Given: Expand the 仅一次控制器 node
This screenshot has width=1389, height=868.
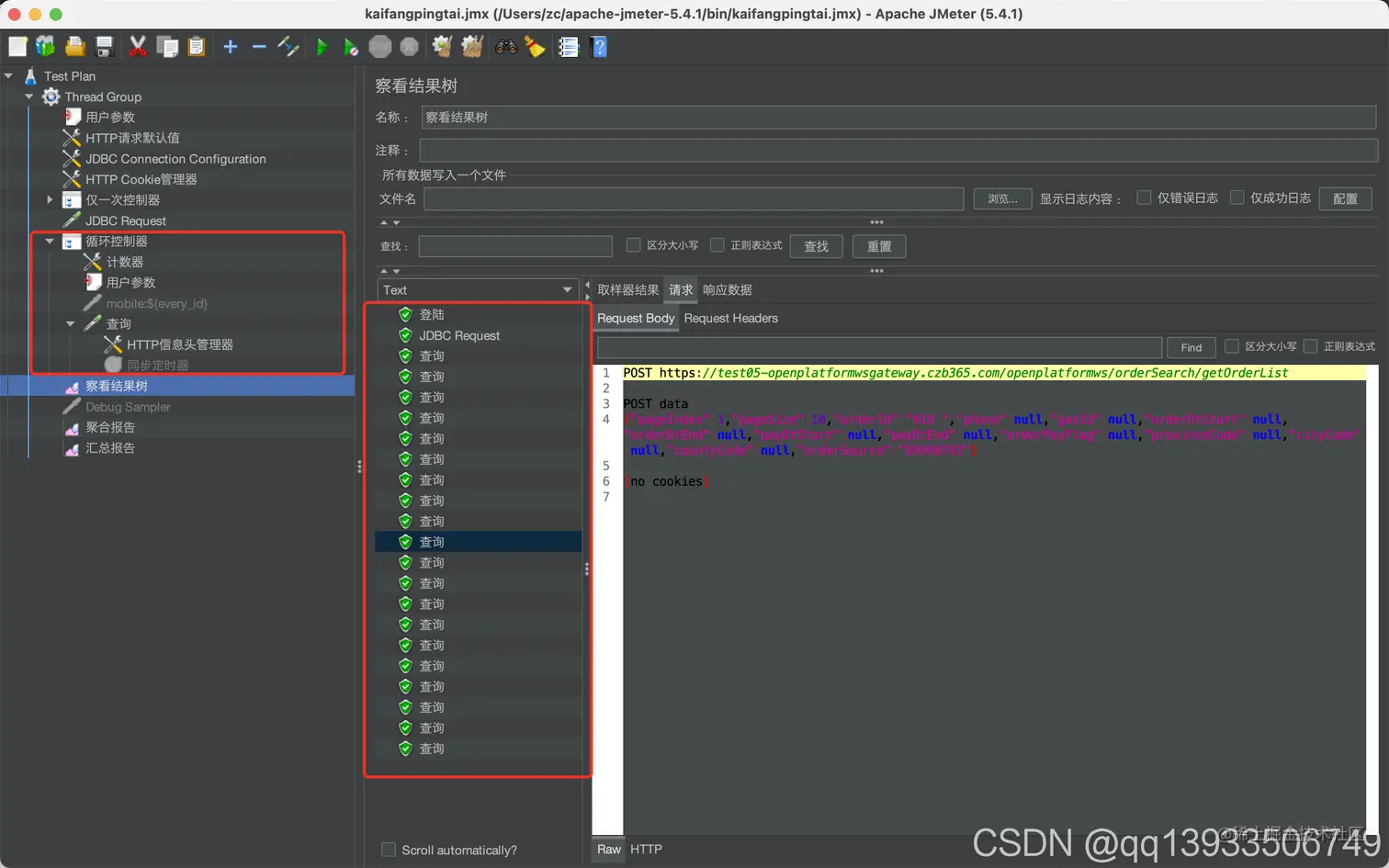Looking at the screenshot, I should pos(50,199).
